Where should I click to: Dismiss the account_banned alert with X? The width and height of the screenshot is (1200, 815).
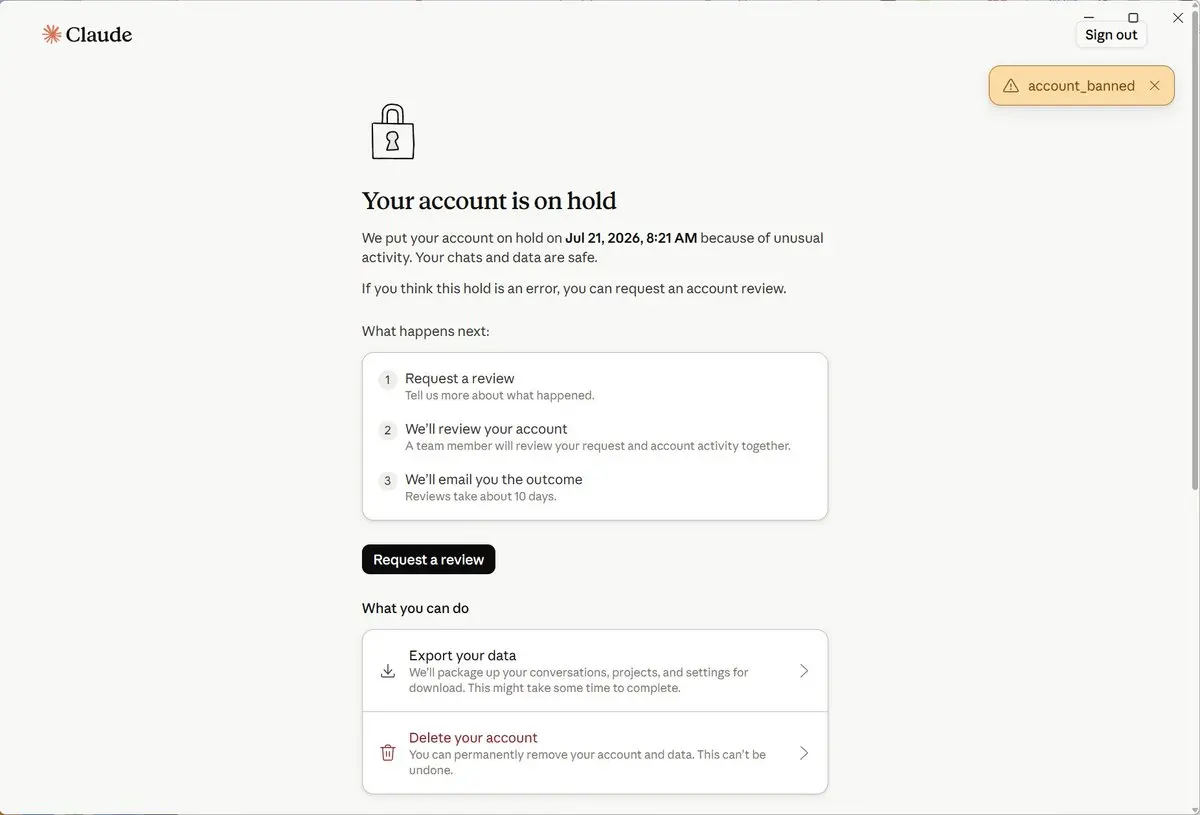(1154, 86)
